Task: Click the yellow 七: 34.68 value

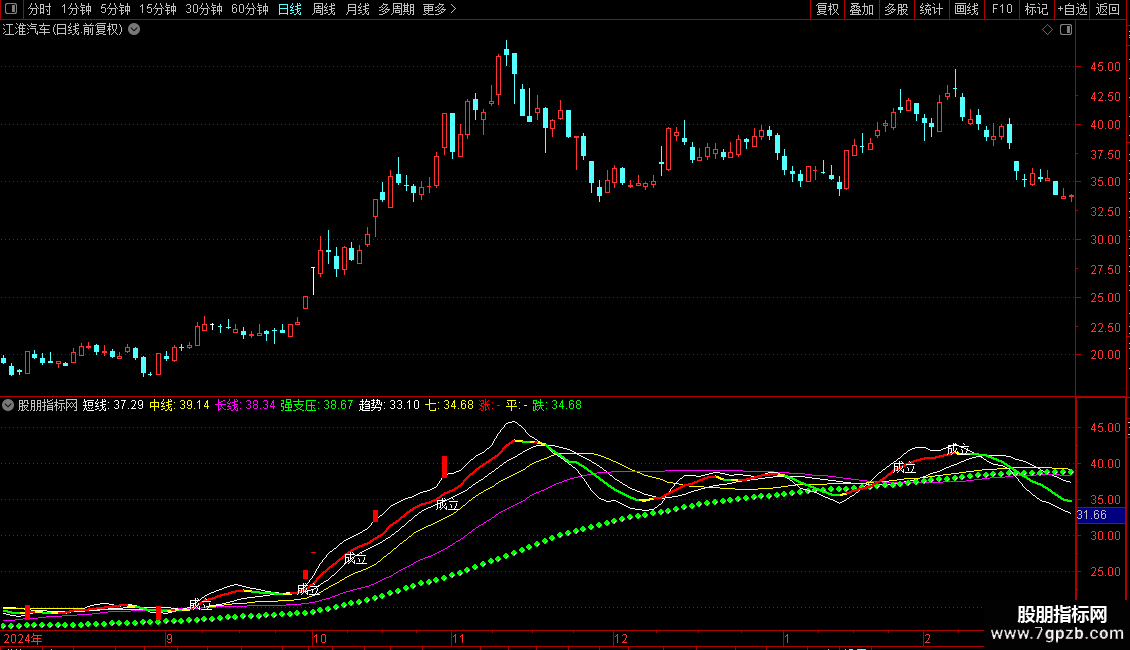Action: 450,405
